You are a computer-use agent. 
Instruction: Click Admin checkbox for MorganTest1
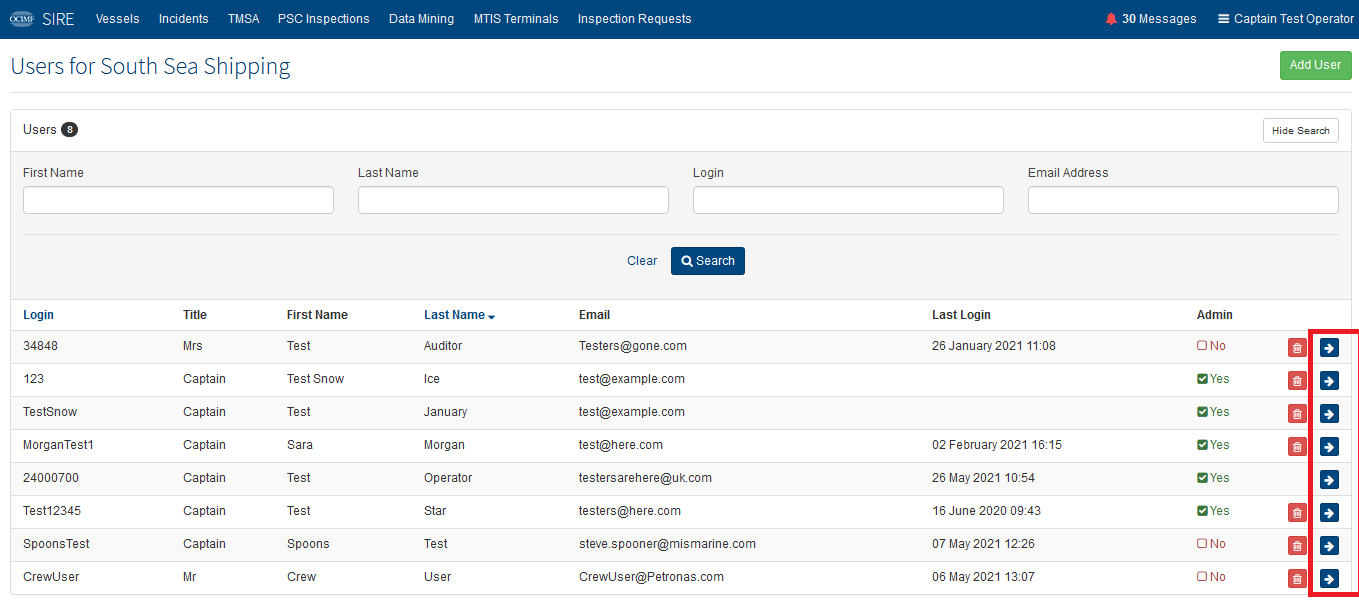(1202, 445)
